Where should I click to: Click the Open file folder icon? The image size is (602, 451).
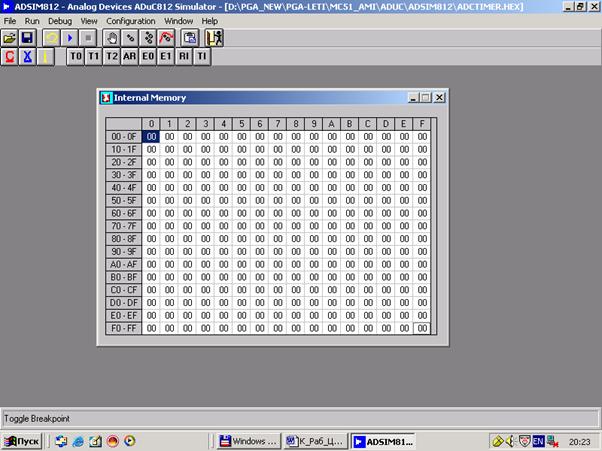[10, 38]
